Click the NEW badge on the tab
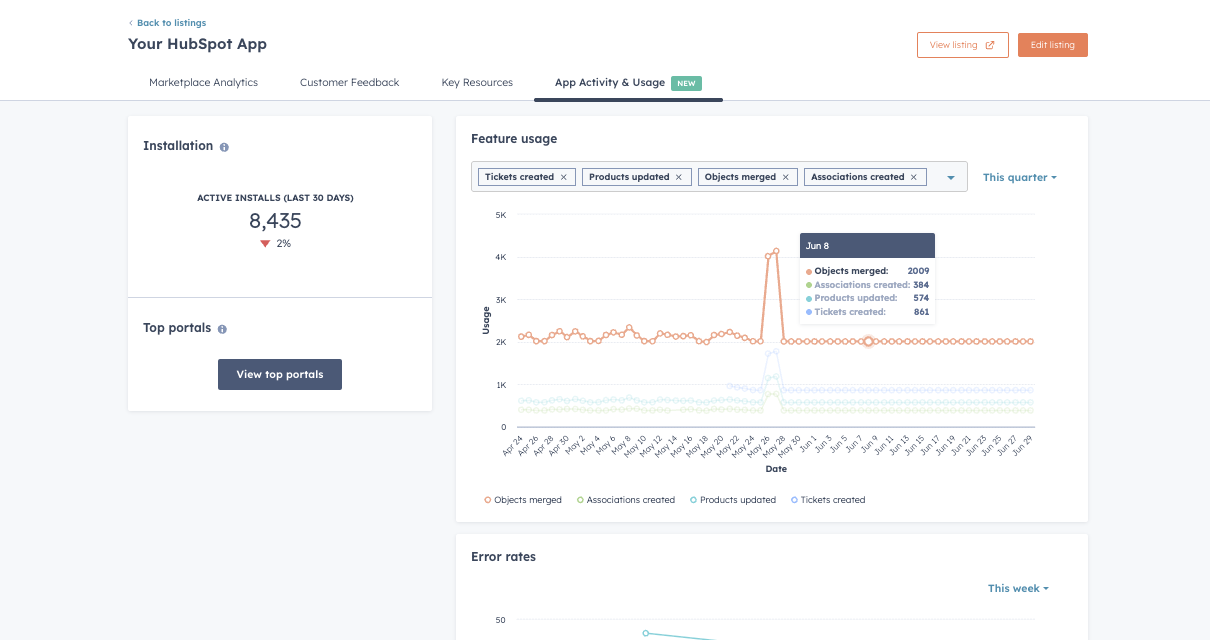 pos(686,83)
